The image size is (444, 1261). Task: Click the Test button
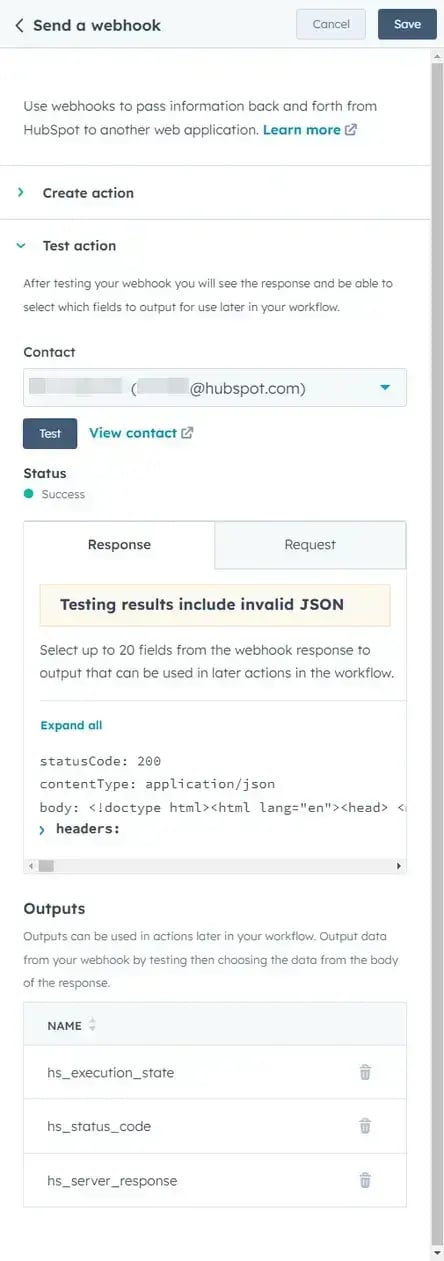click(50, 434)
